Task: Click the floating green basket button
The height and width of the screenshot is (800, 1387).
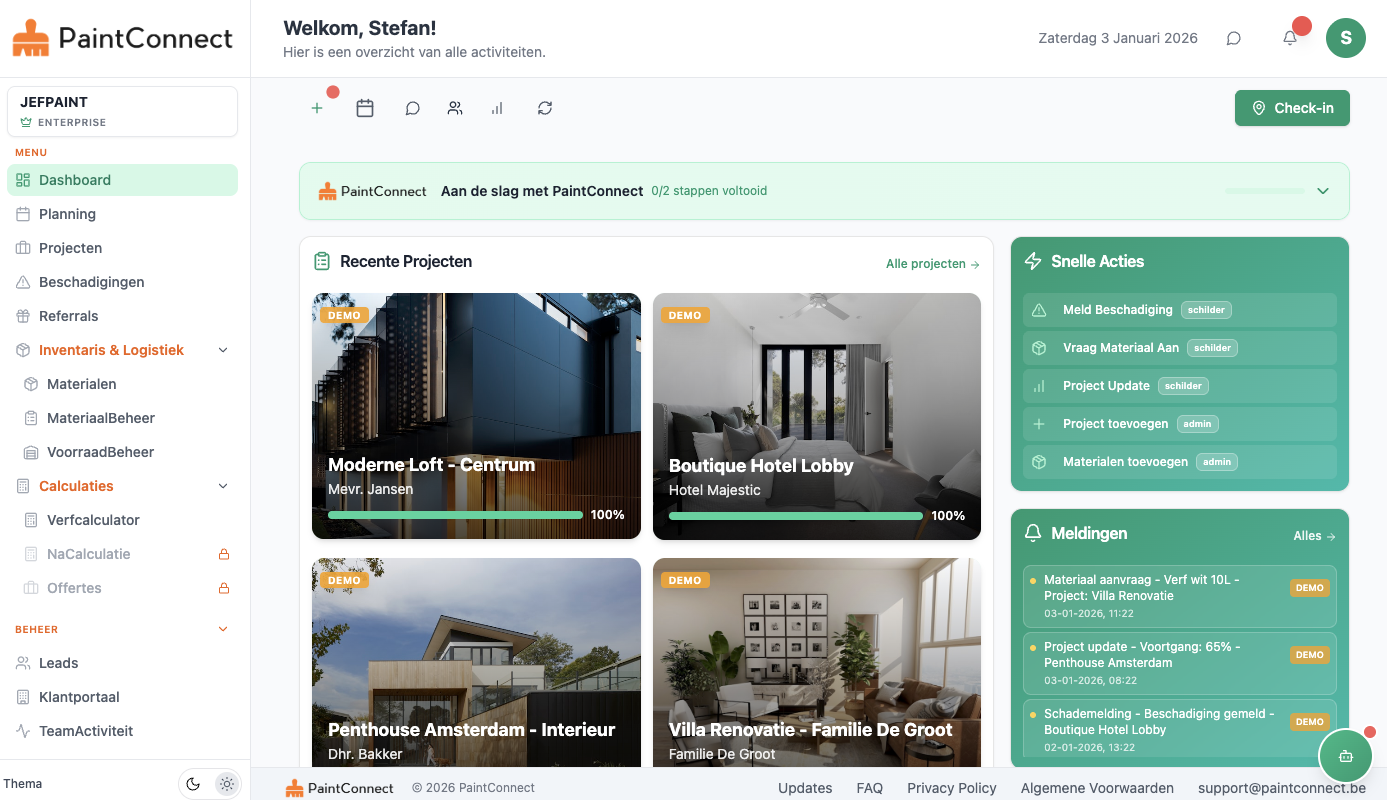Action: 1345,755
